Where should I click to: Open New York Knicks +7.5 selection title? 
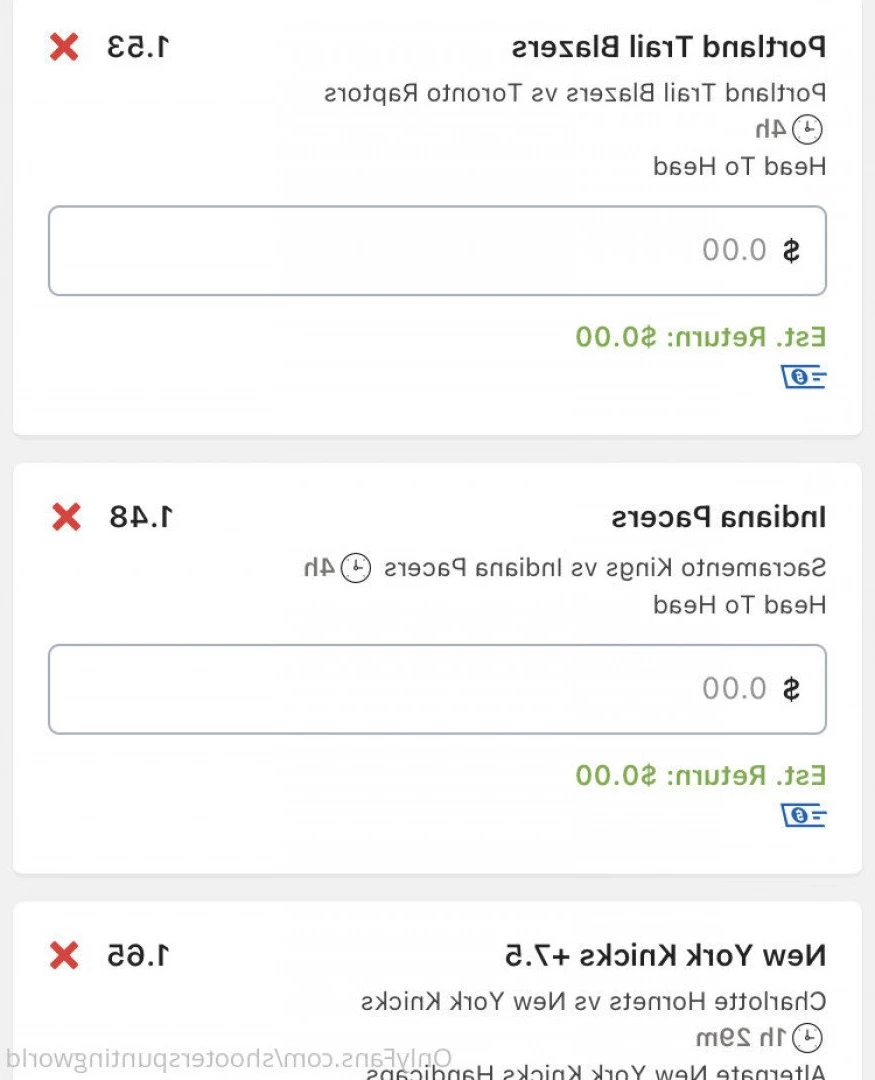point(666,956)
